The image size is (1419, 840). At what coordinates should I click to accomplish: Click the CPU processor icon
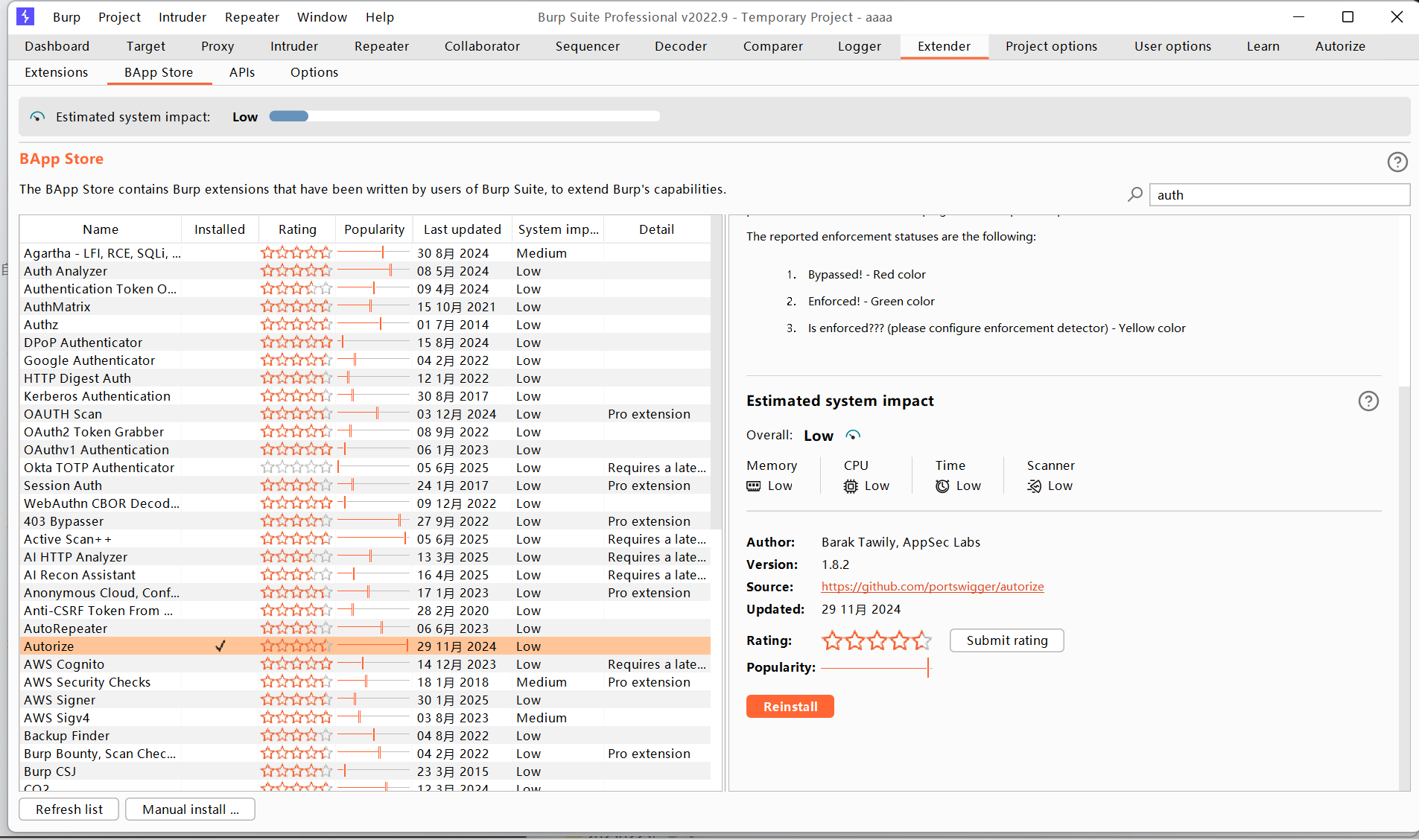coord(851,486)
